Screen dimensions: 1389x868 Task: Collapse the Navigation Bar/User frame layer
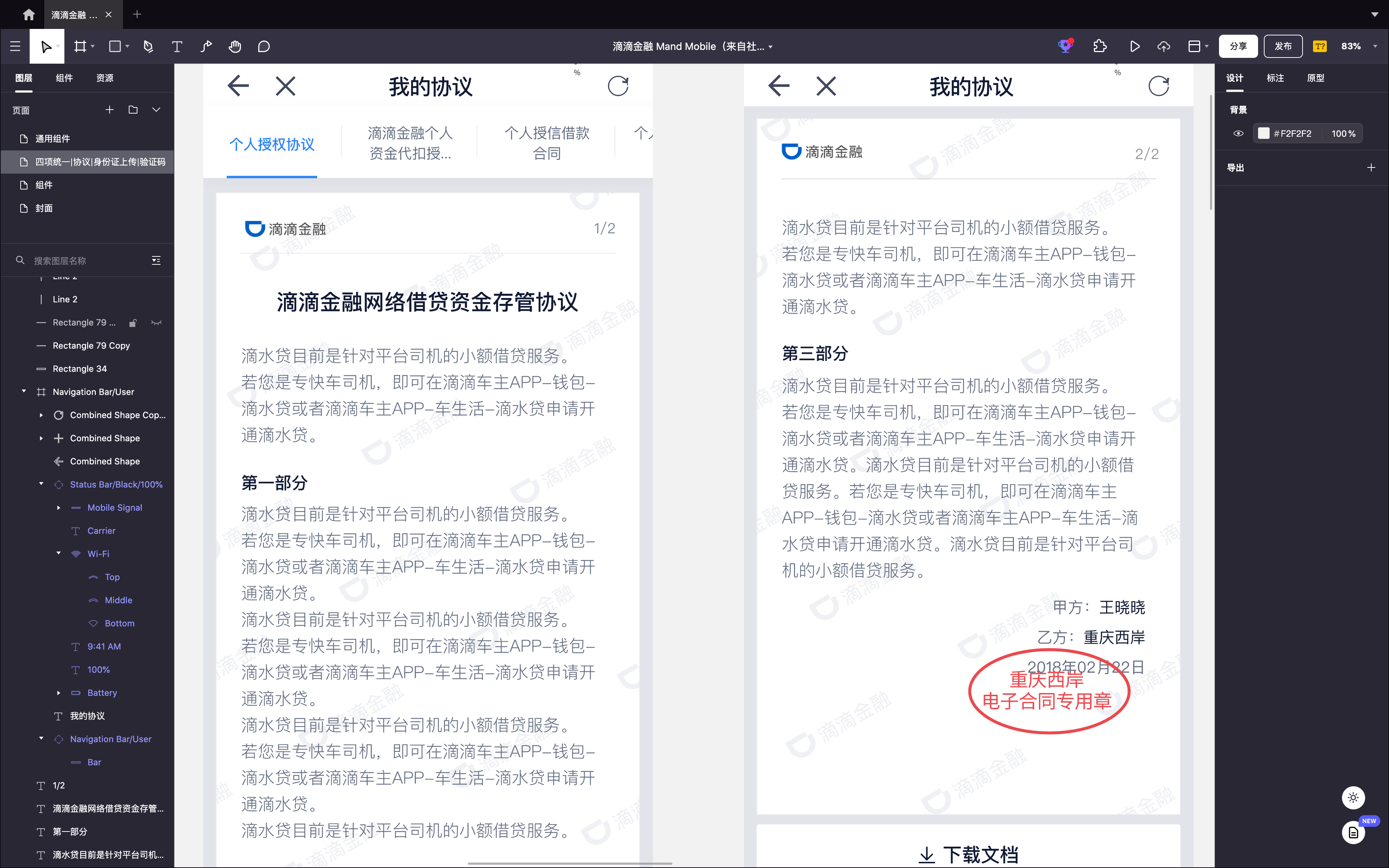click(24, 392)
